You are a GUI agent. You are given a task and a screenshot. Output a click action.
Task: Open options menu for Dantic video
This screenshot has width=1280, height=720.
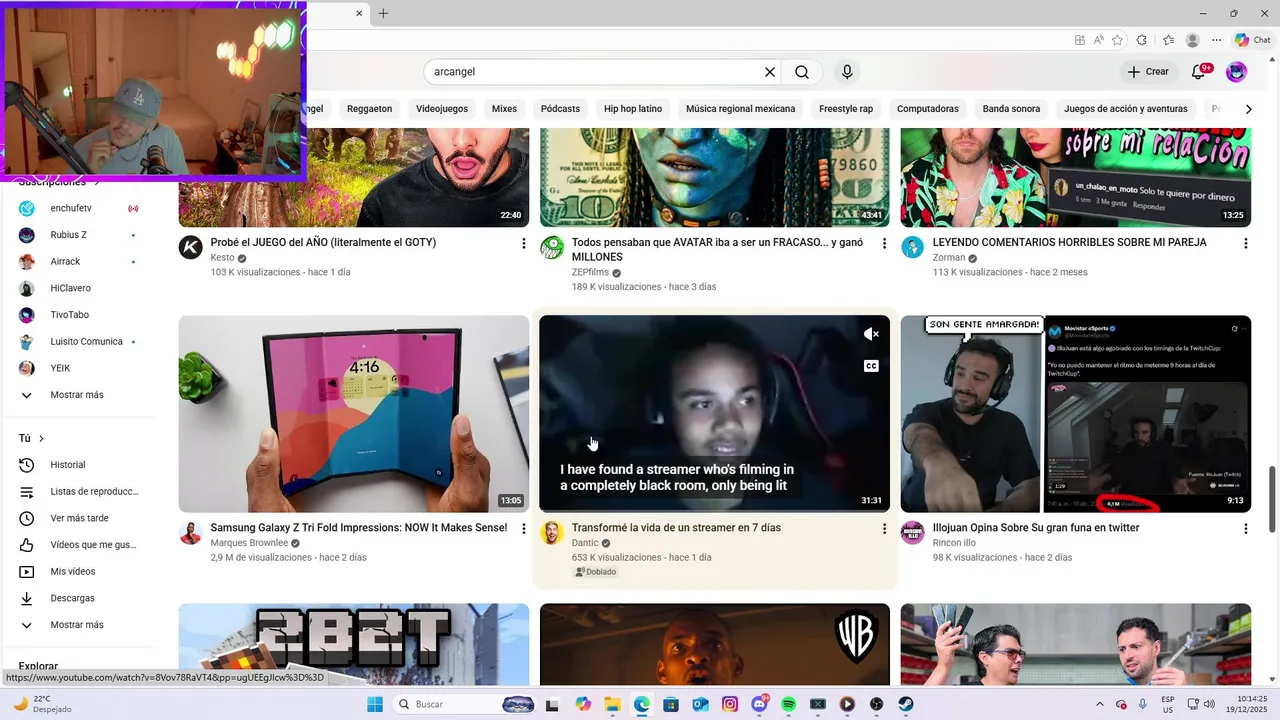point(884,528)
